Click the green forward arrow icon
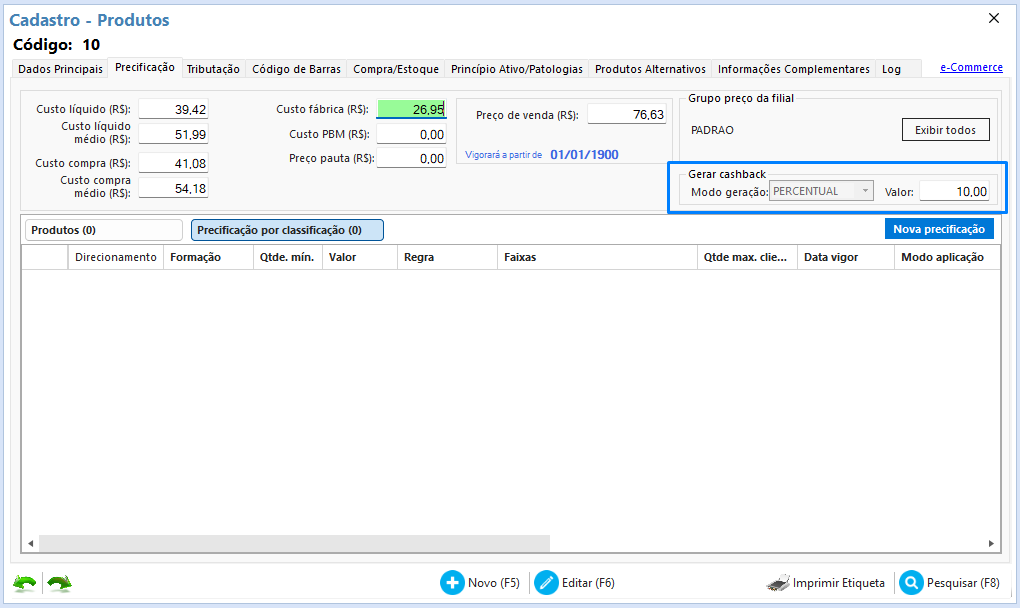1020x608 pixels. pos(59,583)
